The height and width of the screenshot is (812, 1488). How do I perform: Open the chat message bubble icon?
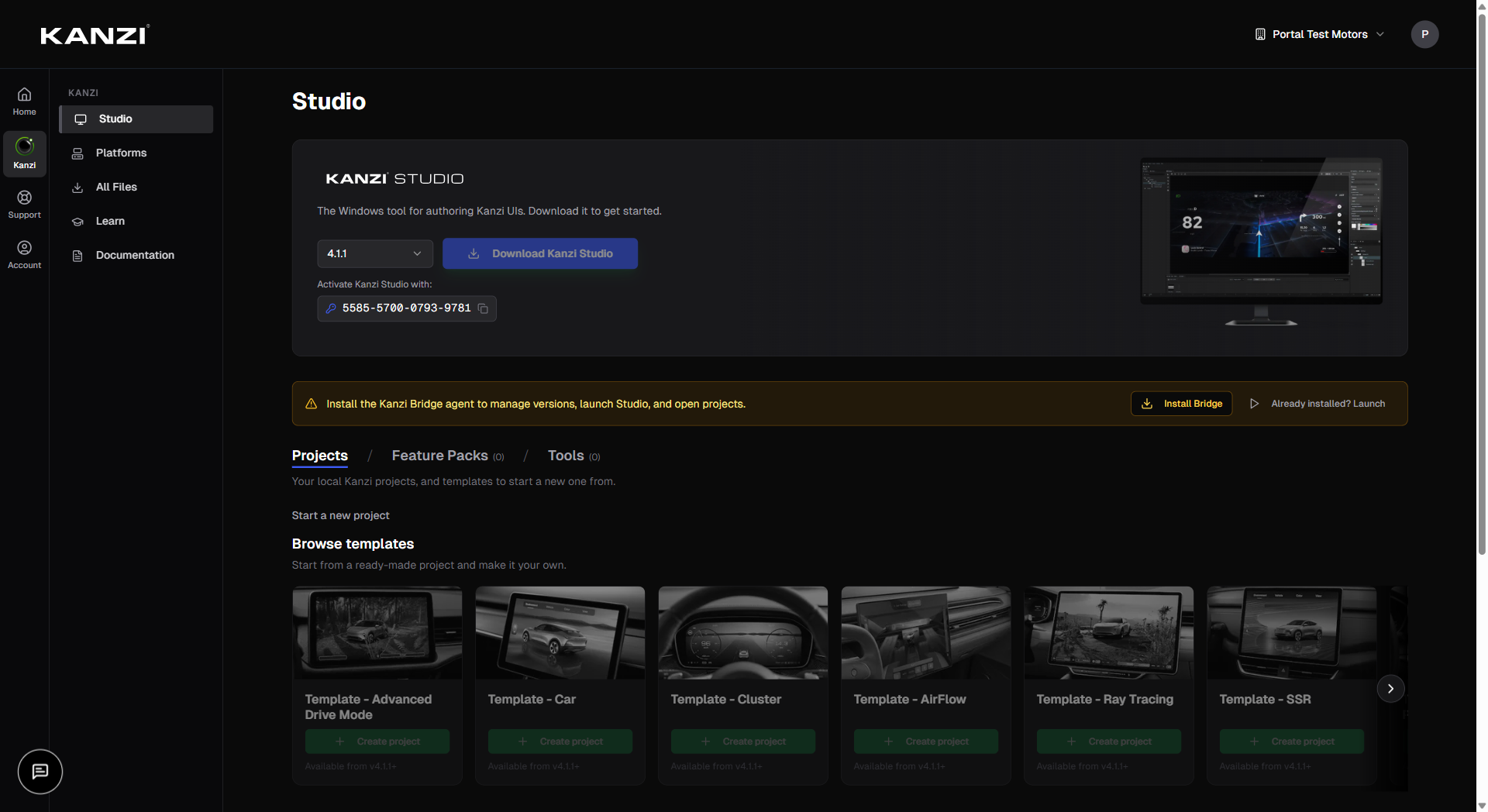[x=40, y=772]
